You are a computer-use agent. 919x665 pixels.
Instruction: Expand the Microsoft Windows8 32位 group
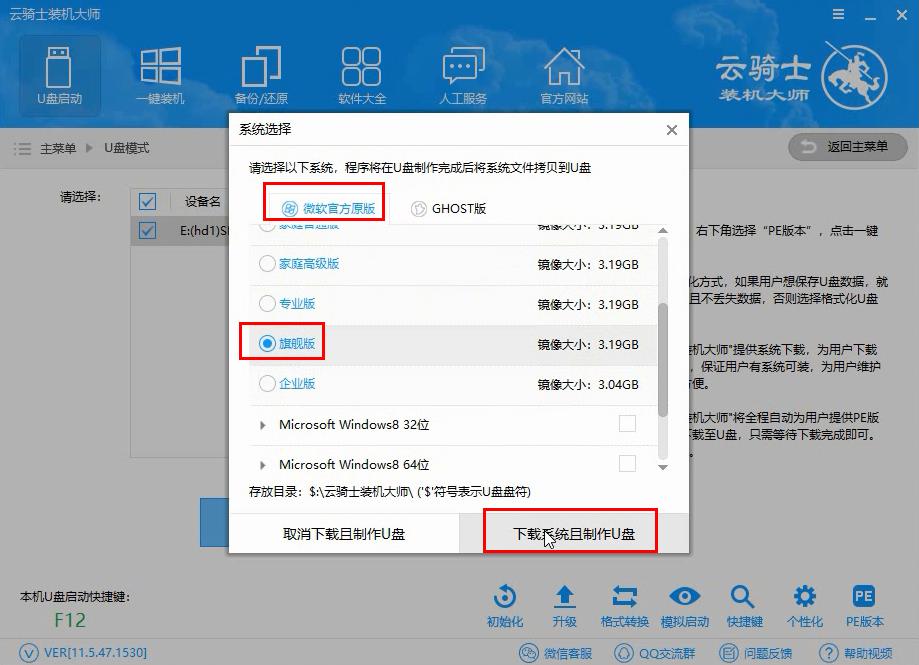(x=263, y=425)
